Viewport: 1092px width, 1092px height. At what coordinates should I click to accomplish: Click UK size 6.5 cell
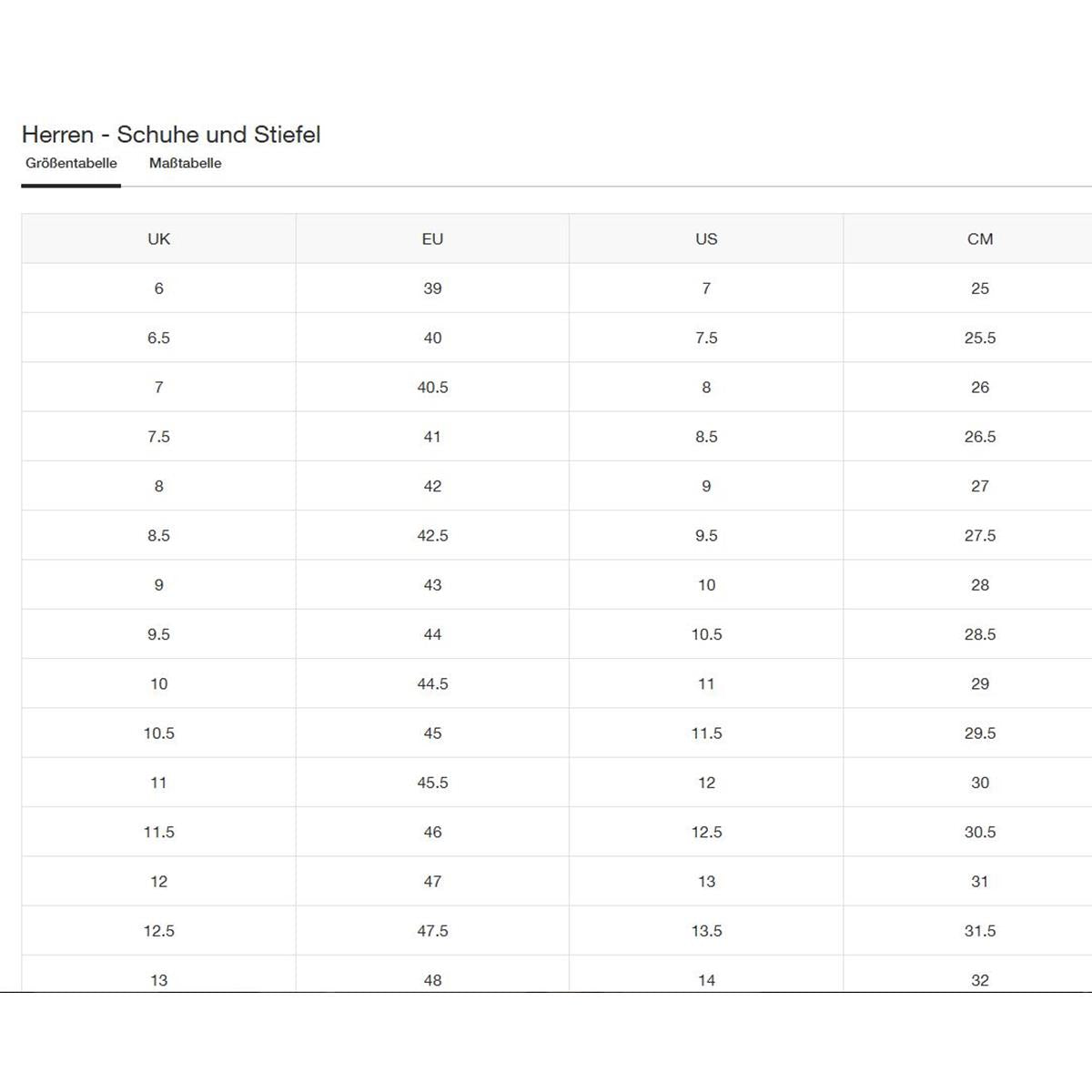click(x=159, y=338)
